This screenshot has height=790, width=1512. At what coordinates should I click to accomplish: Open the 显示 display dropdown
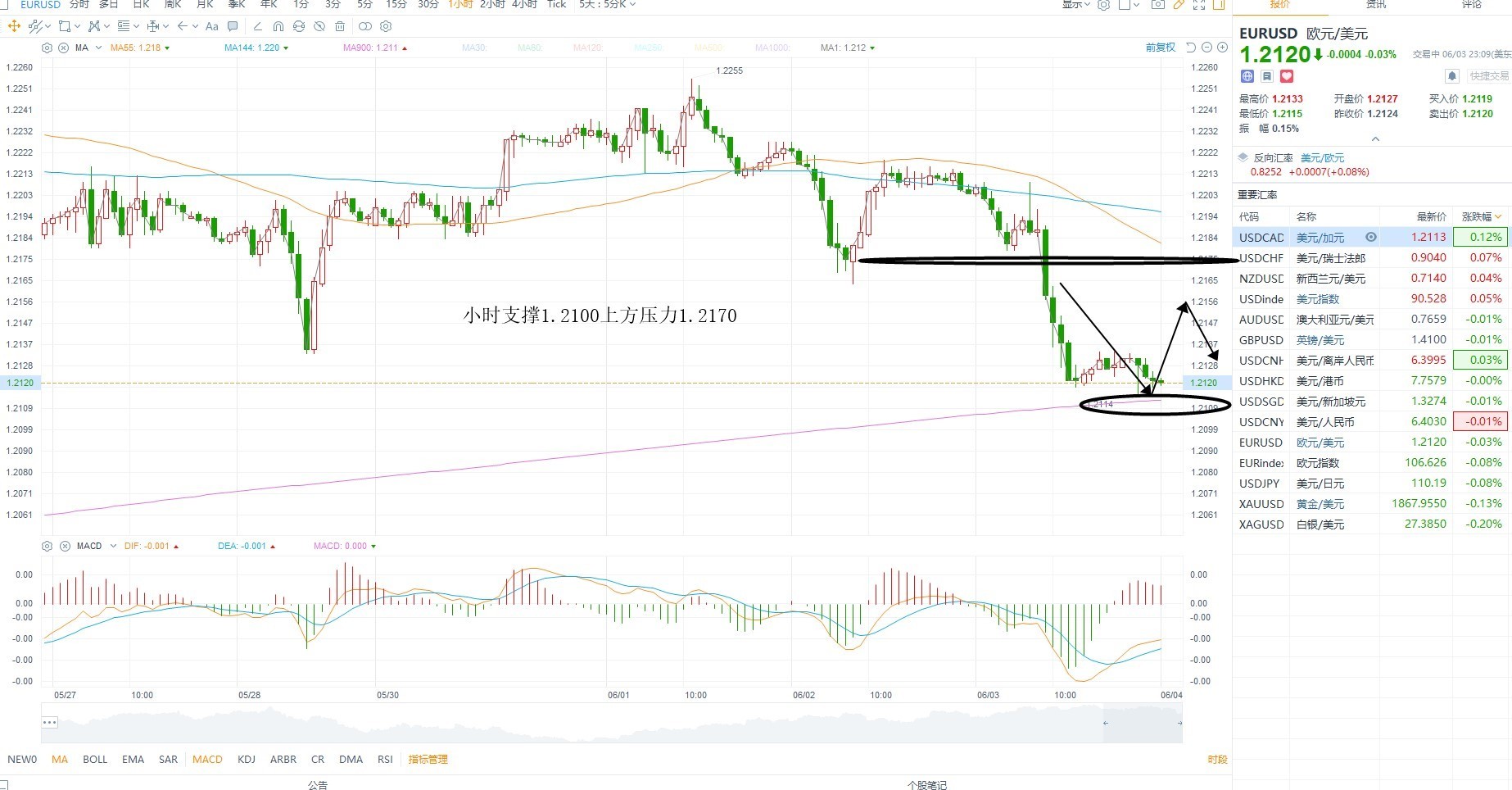click(1076, 4)
